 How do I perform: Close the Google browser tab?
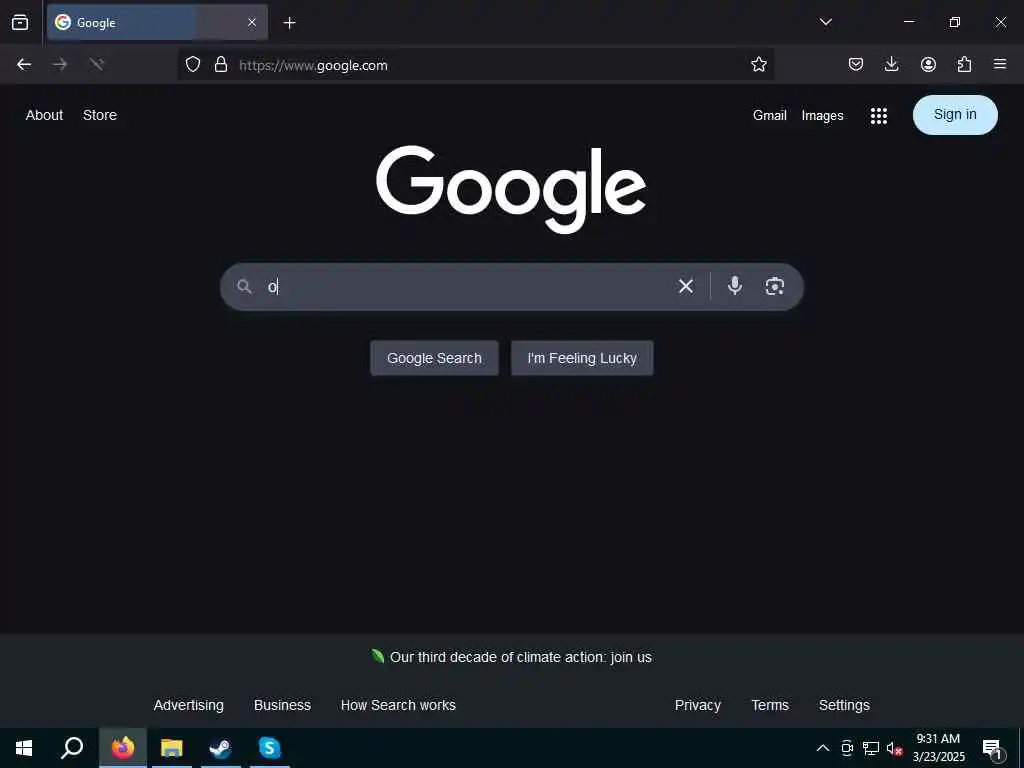[x=252, y=22]
